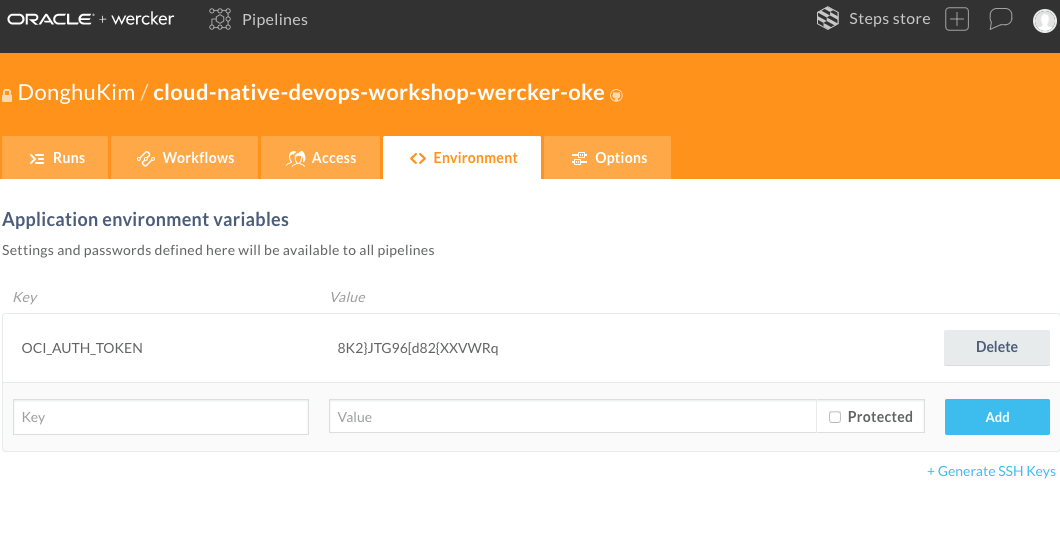Select the 8K2}JTG96[d82{XXVWRq token value
Viewport: 1060px width, 534px height.
pos(418,348)
